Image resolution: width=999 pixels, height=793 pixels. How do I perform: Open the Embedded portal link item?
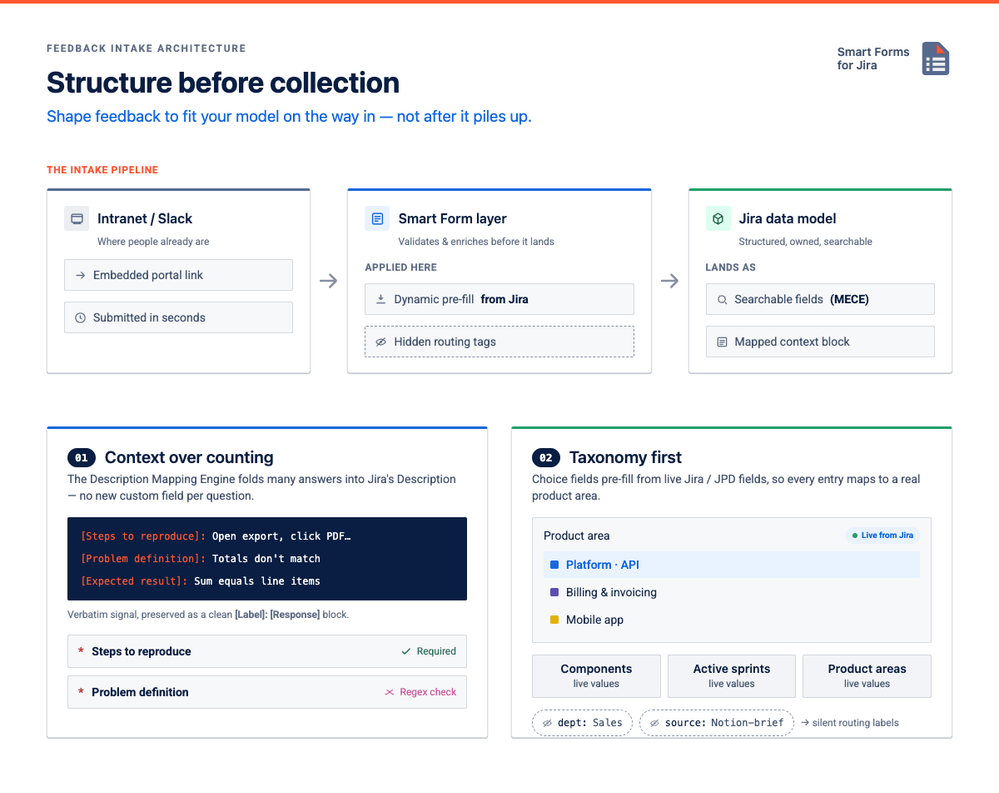178,275
